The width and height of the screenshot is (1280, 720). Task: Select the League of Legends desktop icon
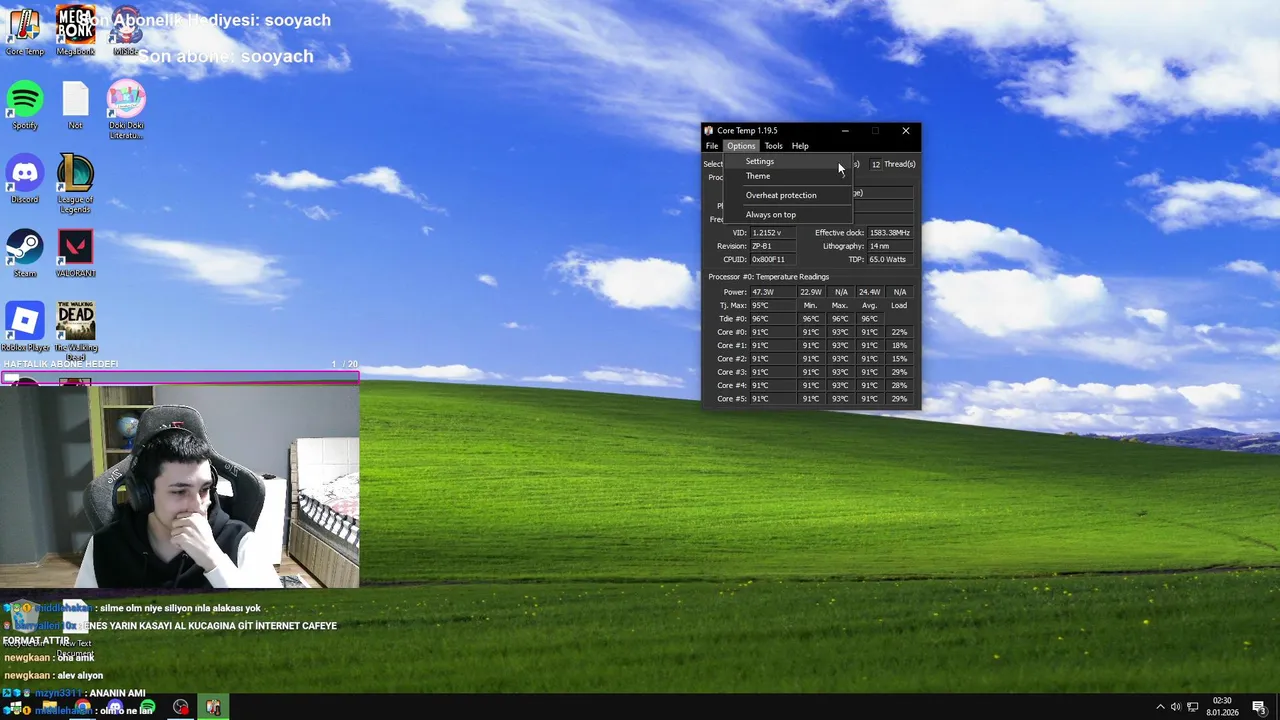tap(76, 184)
